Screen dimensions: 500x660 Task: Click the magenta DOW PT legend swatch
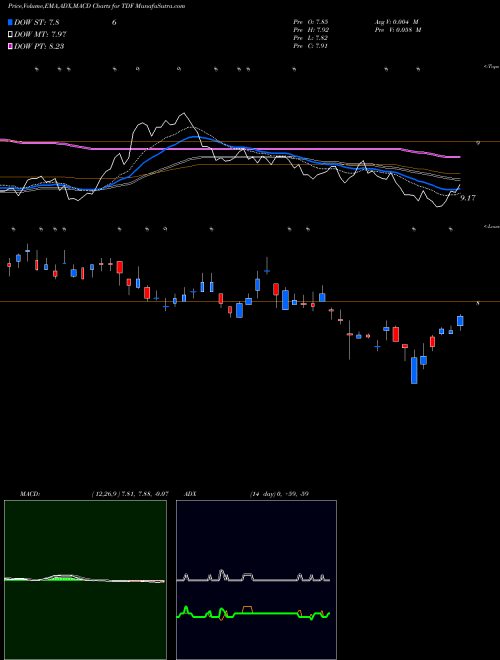point(10,46)
